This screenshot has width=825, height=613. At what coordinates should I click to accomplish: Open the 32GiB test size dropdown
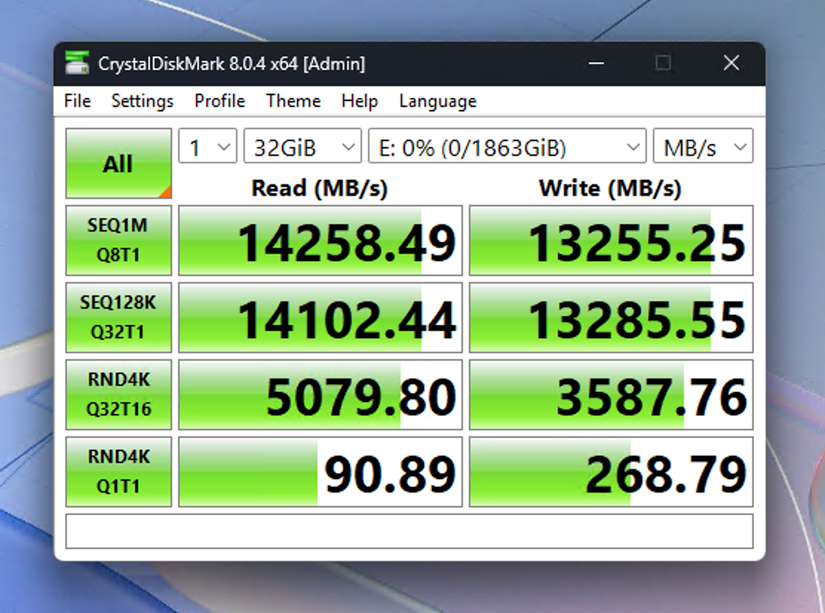coord(302,145)
